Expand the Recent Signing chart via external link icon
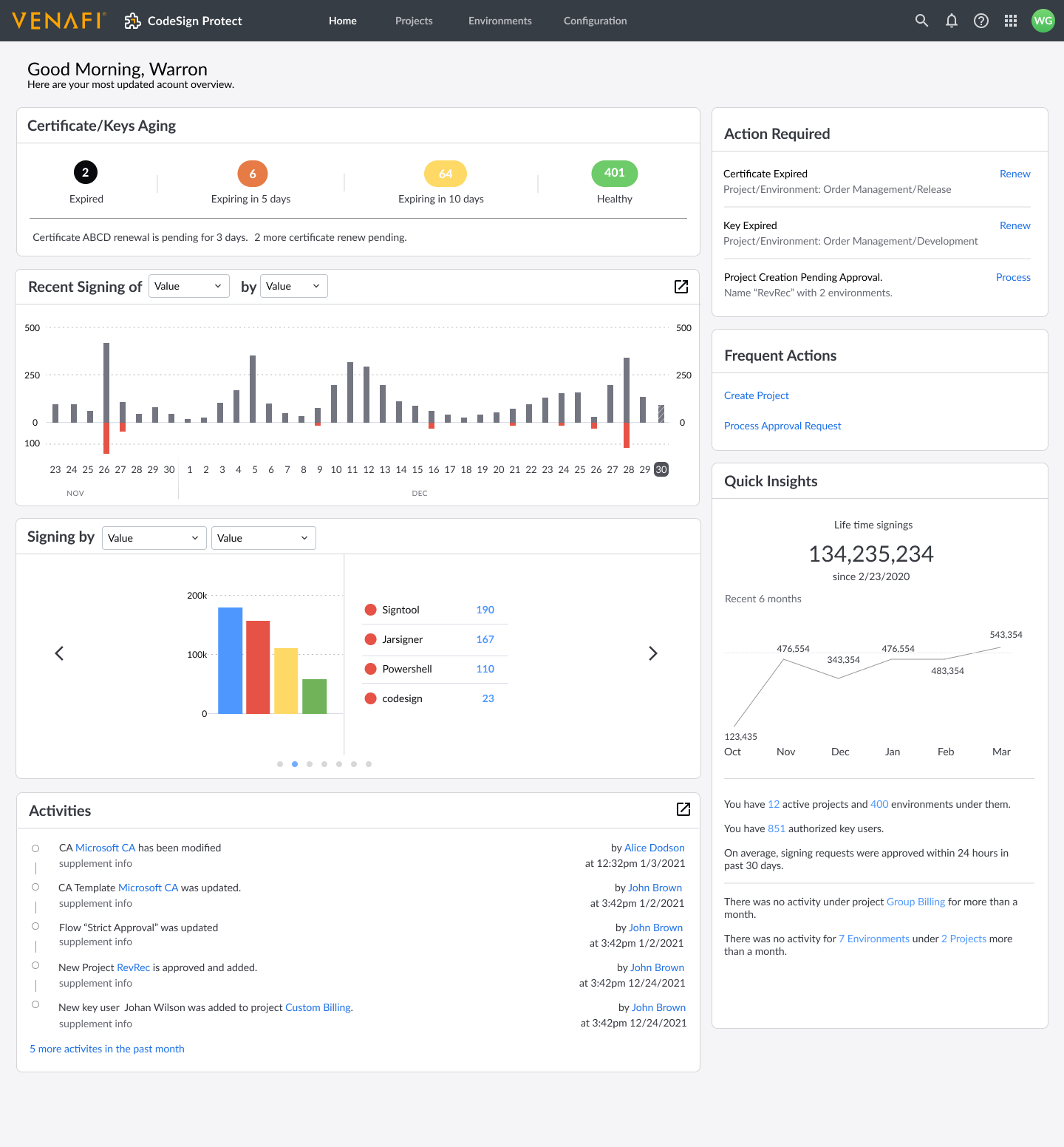 (x=681, y=287)
